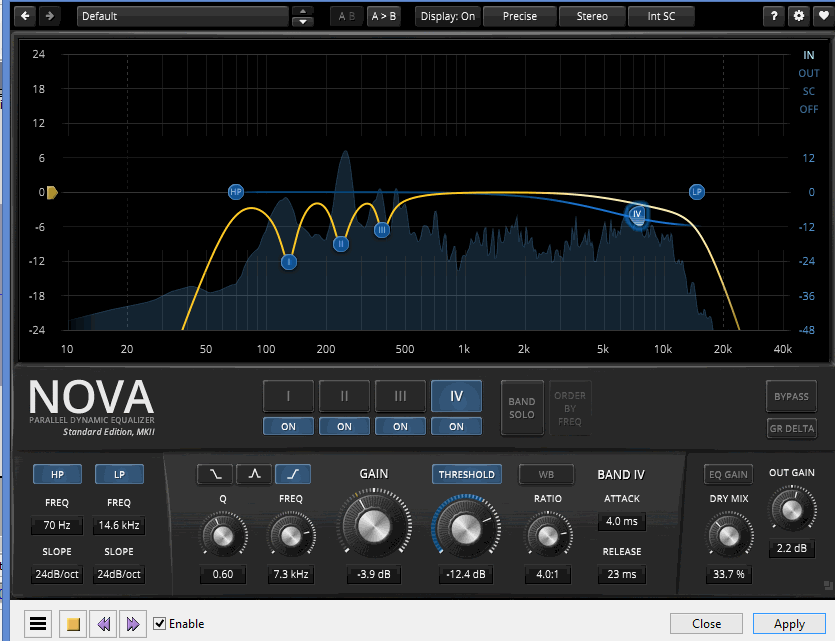Activate BAND SOLO

(521, 405)
